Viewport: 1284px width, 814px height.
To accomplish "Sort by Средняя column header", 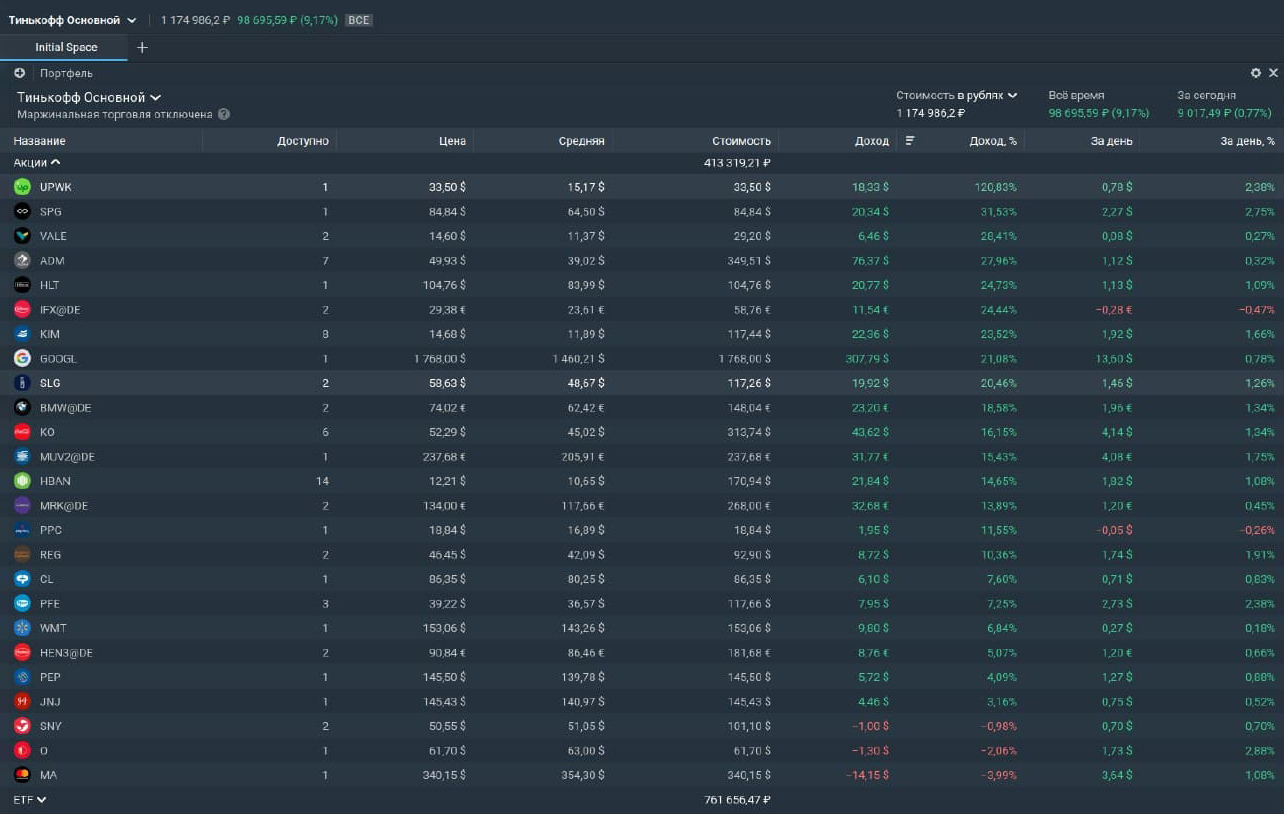I will tap(582, 141).
